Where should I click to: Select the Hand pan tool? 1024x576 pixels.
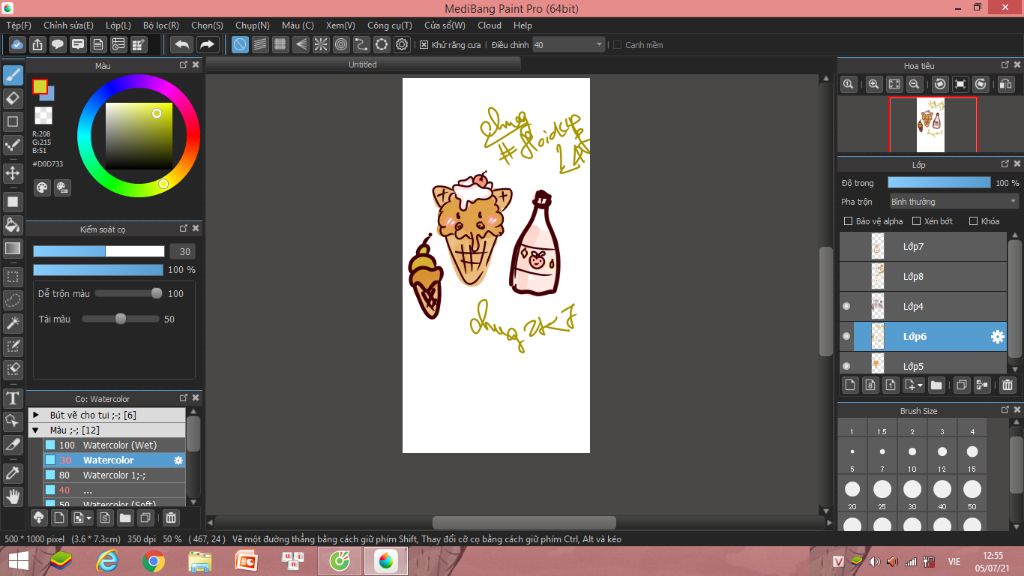(x=13, y=496)
